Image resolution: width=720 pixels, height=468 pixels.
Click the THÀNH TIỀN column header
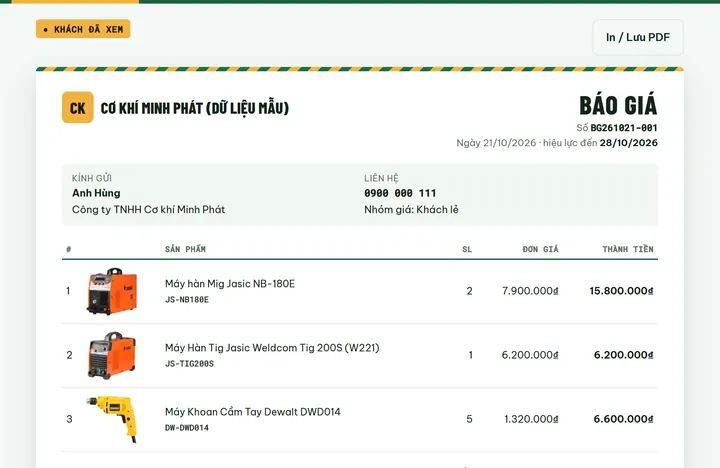628,249
